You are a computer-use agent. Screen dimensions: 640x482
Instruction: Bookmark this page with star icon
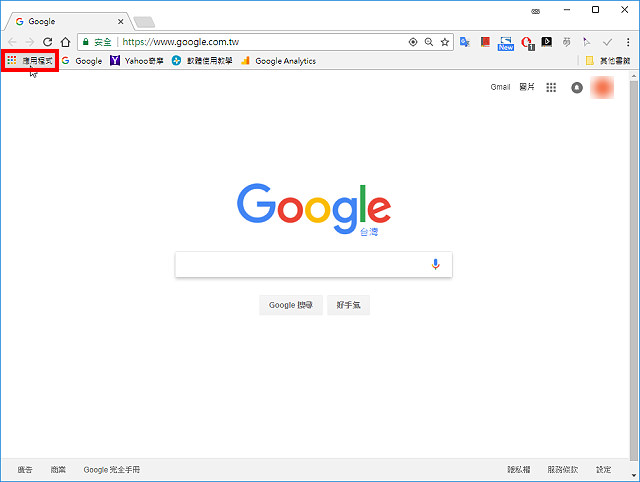point(445,42)
